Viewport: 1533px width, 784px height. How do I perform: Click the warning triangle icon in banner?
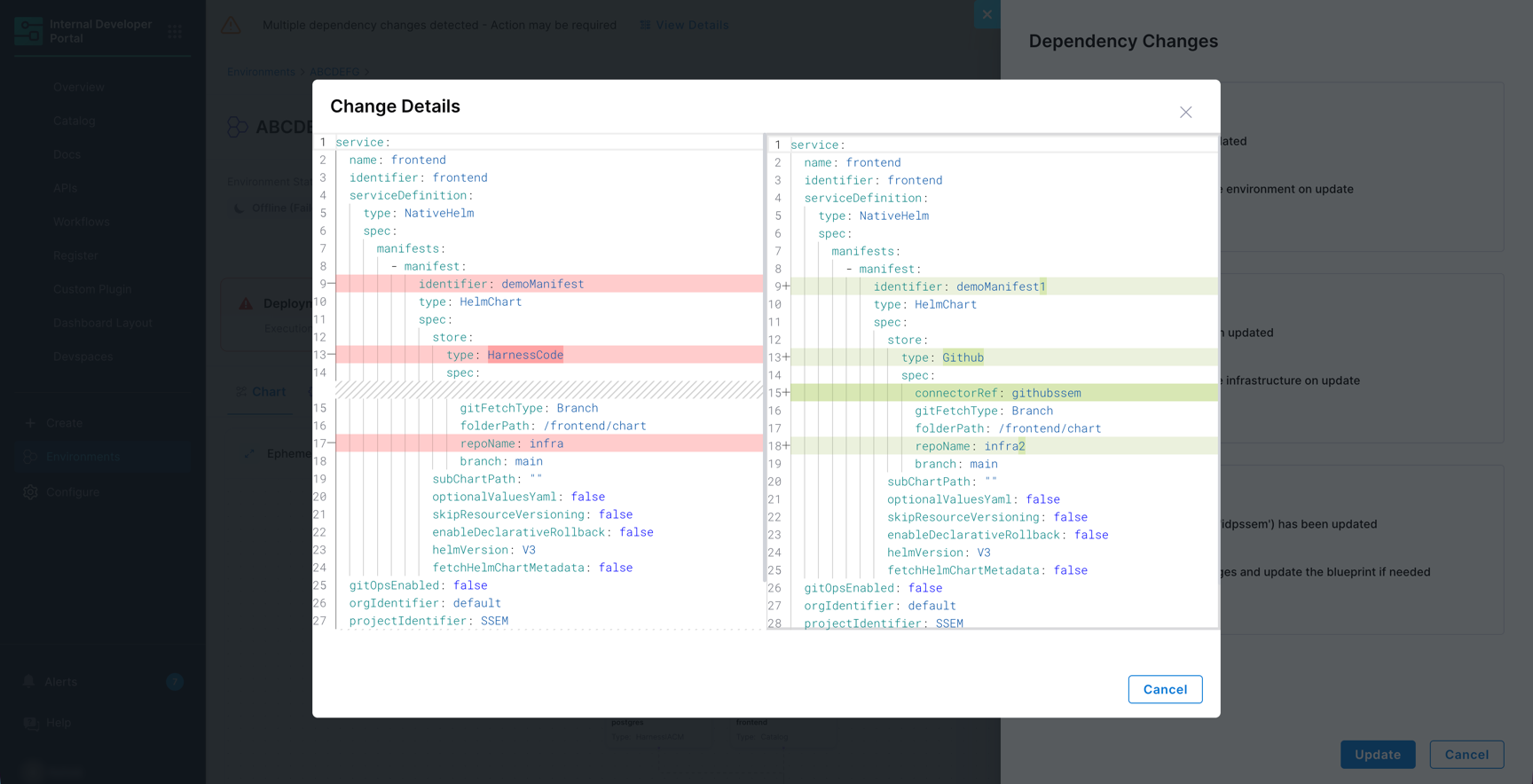(x=232, y=25)
